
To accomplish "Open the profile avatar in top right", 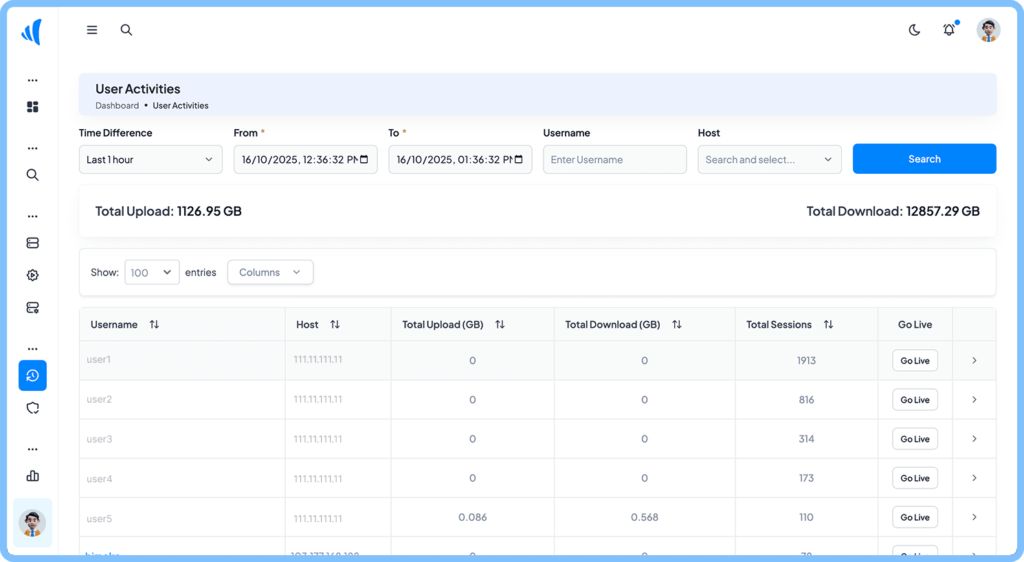I will (988, 30).
